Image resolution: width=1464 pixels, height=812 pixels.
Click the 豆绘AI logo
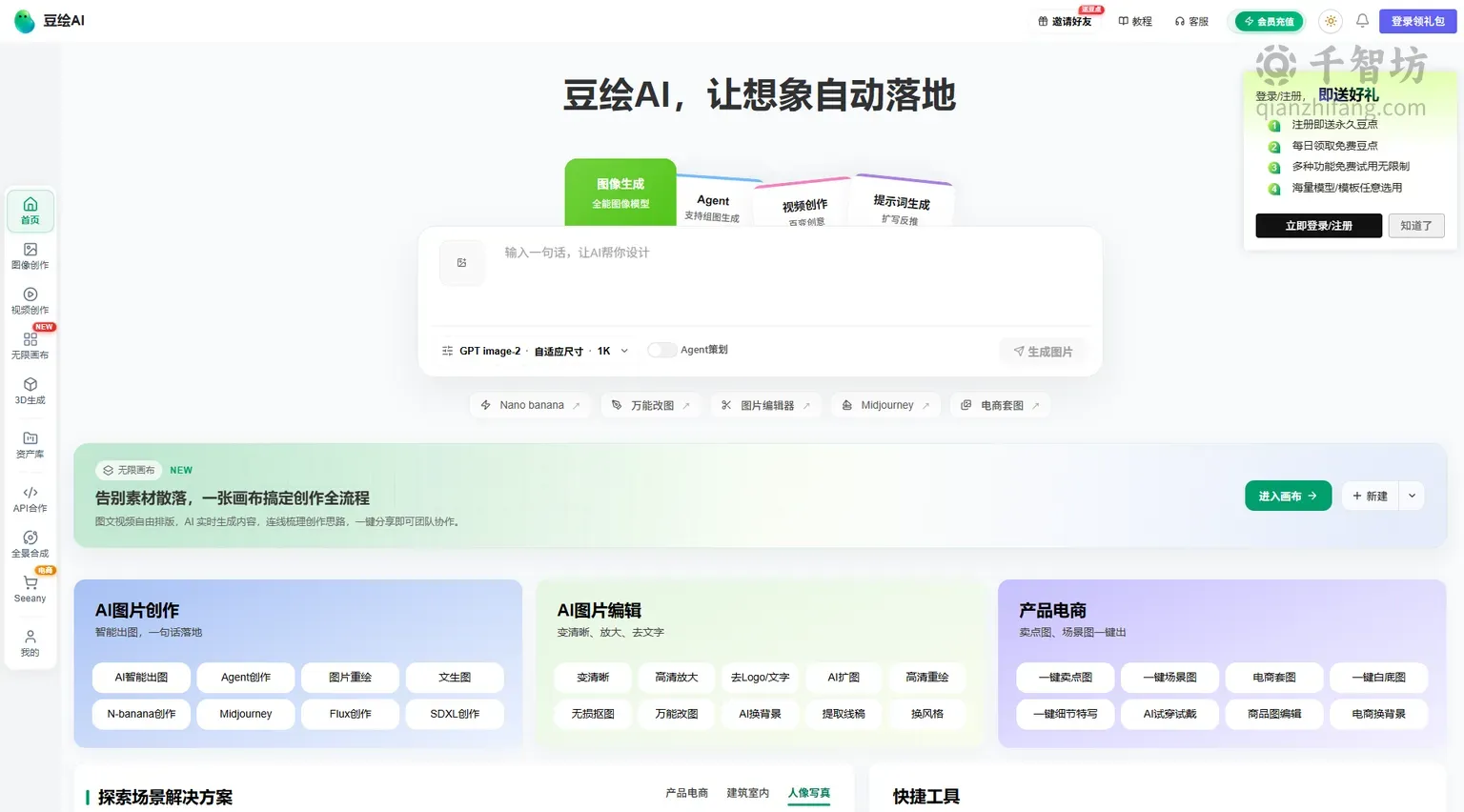point(50,21)
